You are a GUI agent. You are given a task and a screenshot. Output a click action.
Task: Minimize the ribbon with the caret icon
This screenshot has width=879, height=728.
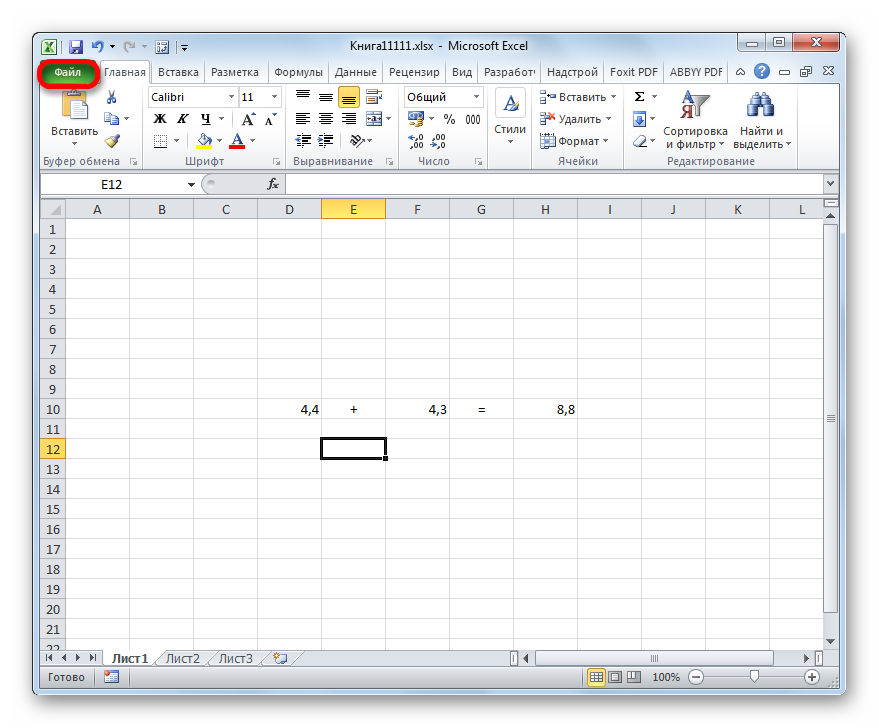pyautogui.click(x=741, y=72)
